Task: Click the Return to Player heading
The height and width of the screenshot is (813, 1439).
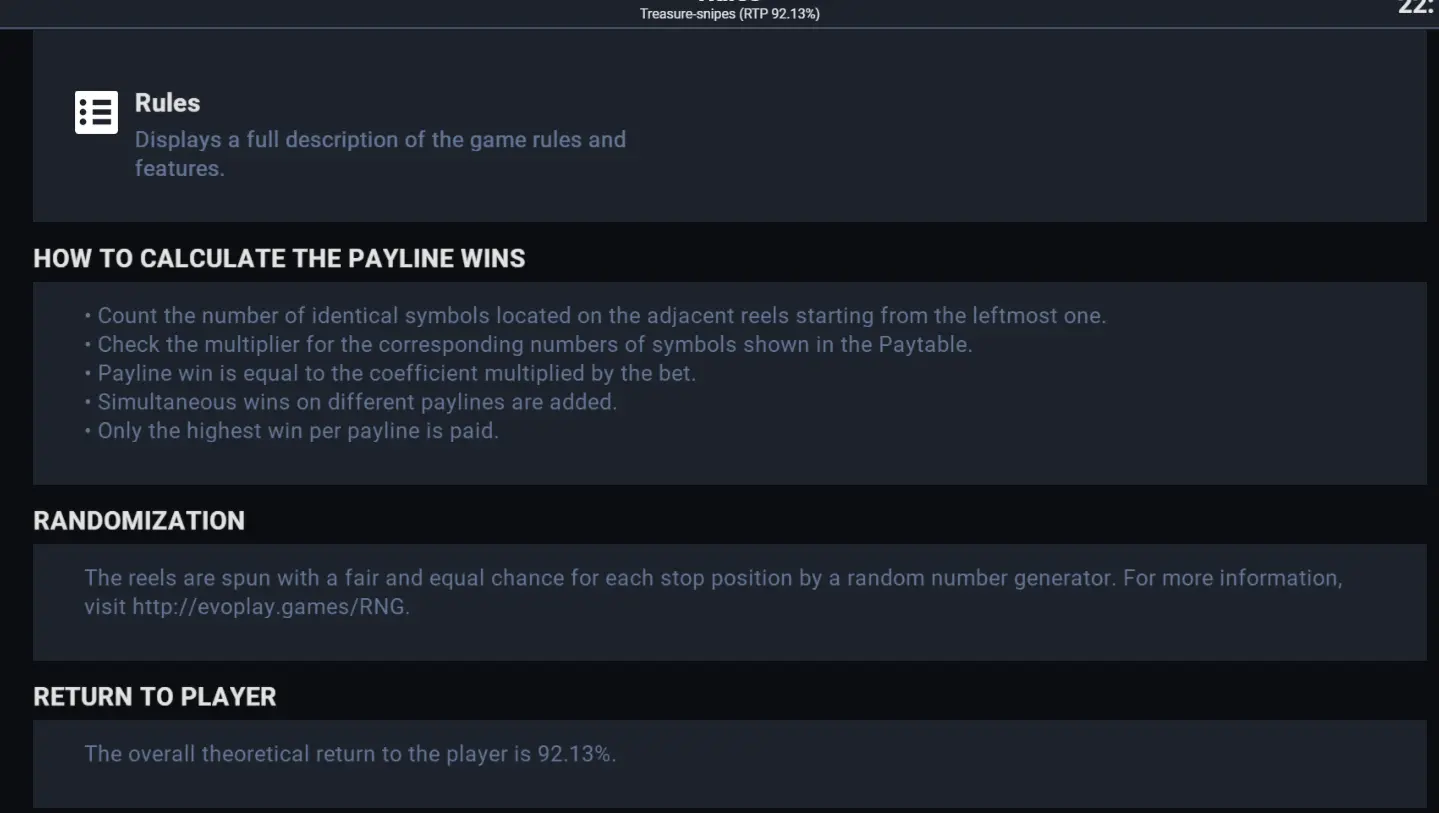Action: 155,697
